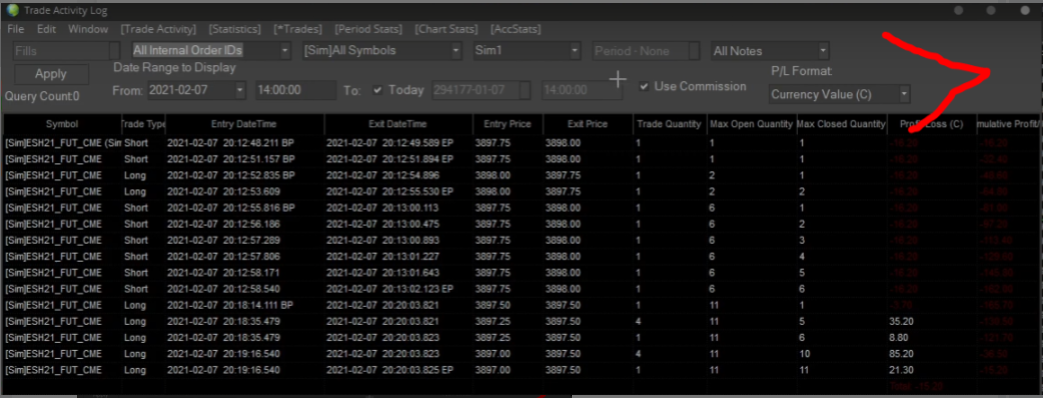Screen dimensions: 1043x398
Task: Select exit time 20:13:00.475 cell
Action: [398, 224]
